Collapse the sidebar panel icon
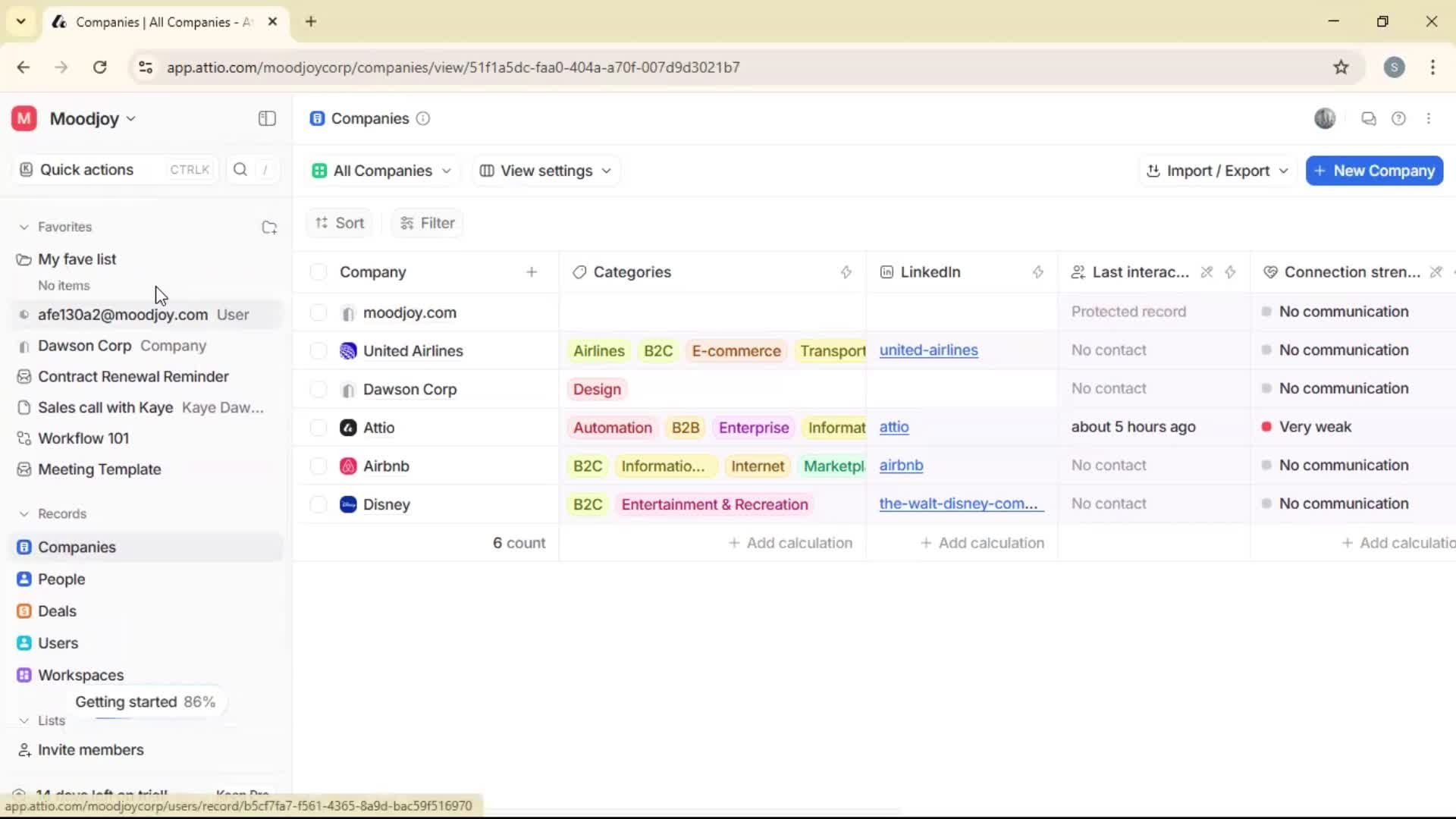This screenshot has width=1456, height=819. click(x=266, y=118)
